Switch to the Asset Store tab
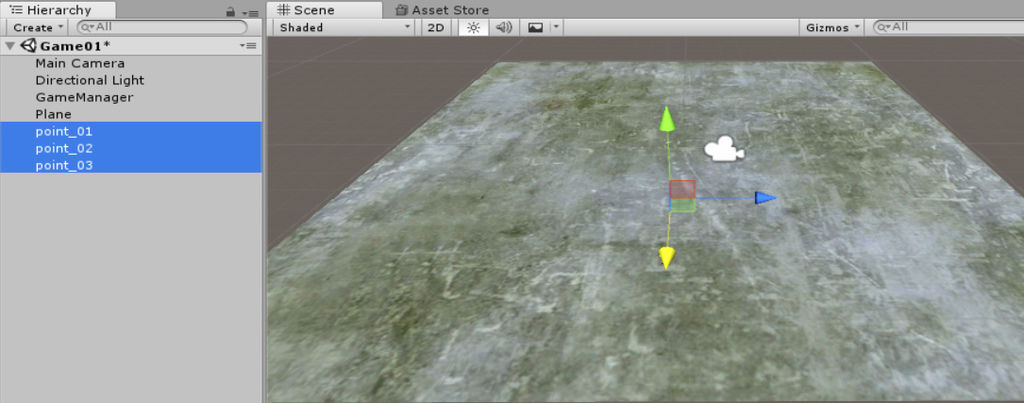The height and width of the screenshot is (403, 1024). point(442,10)
